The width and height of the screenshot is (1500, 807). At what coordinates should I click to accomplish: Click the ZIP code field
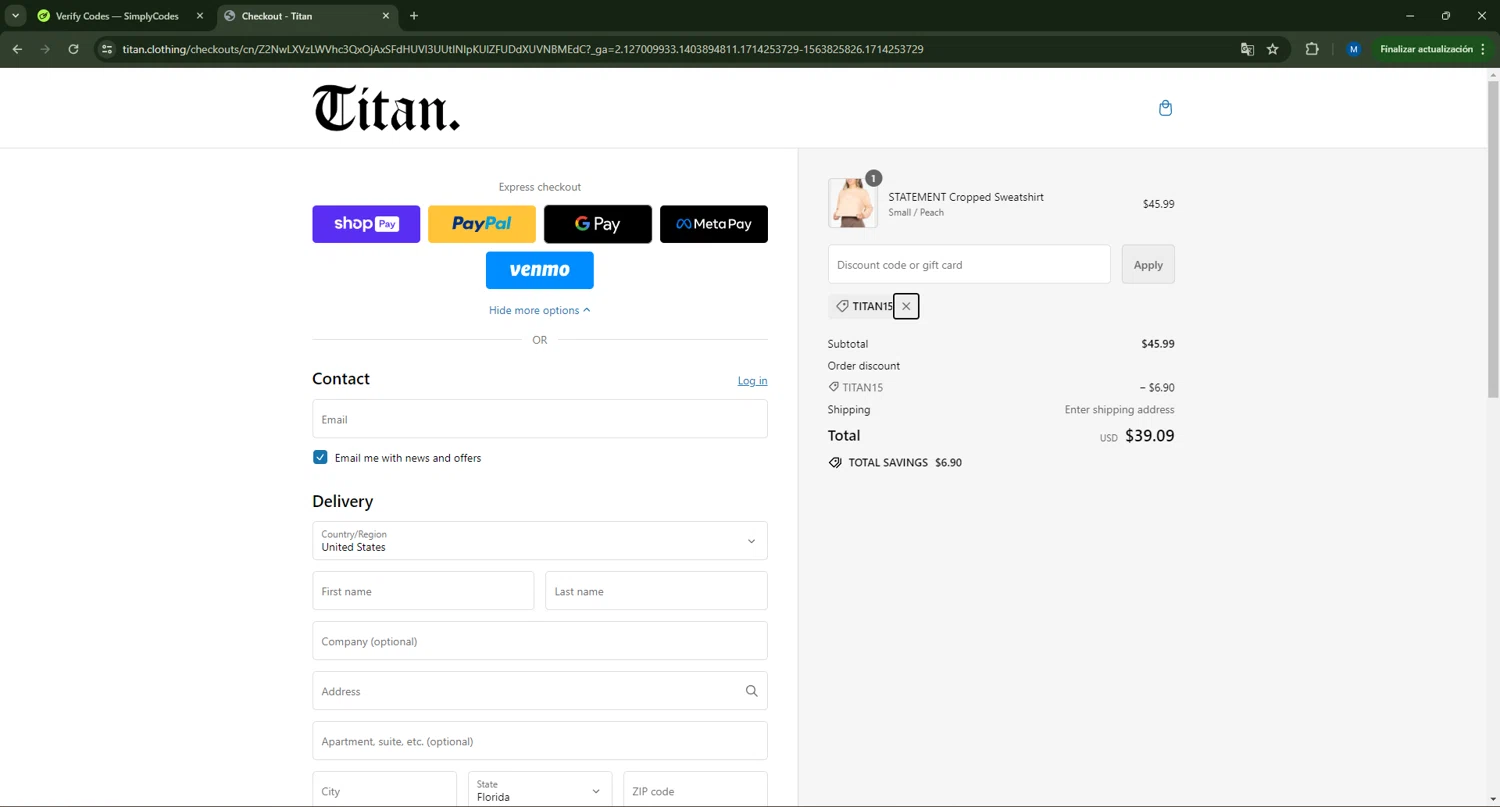click(696, 790)
